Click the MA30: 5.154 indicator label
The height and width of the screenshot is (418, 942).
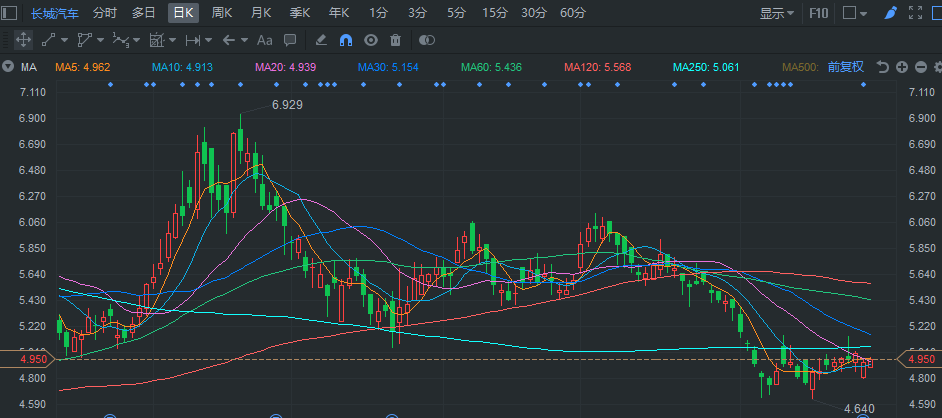[x=388, y=67]
